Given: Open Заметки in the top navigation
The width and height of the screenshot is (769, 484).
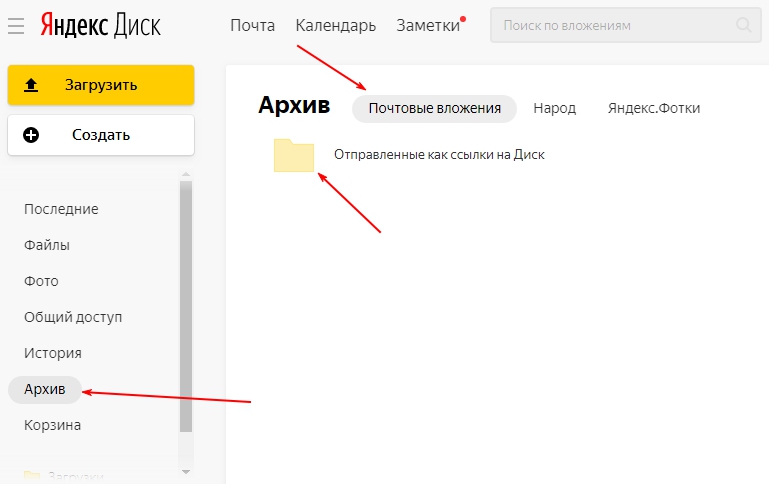Looking at the screenshot, I should click(428, 25).
